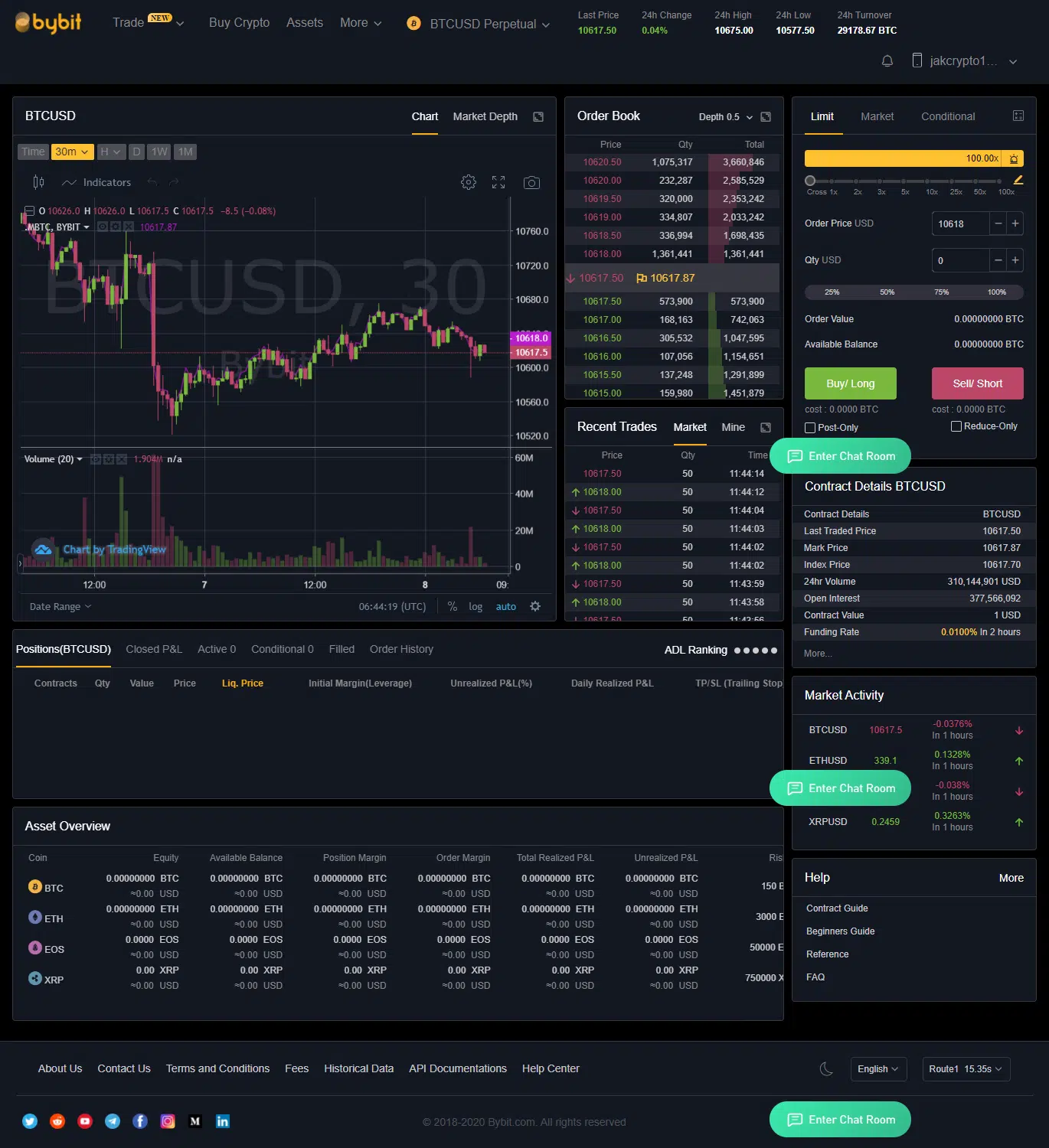
Task: Change candlestick chart style icon
Action: 38,182
